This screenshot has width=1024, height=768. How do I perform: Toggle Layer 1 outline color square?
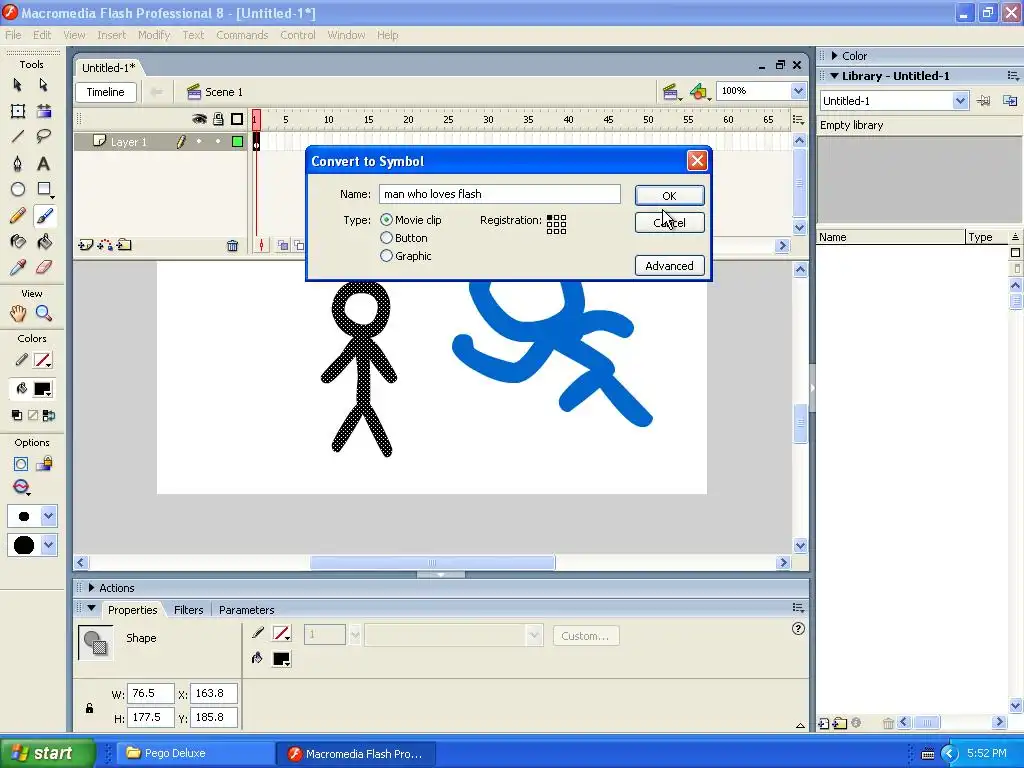tap(237, 142)
